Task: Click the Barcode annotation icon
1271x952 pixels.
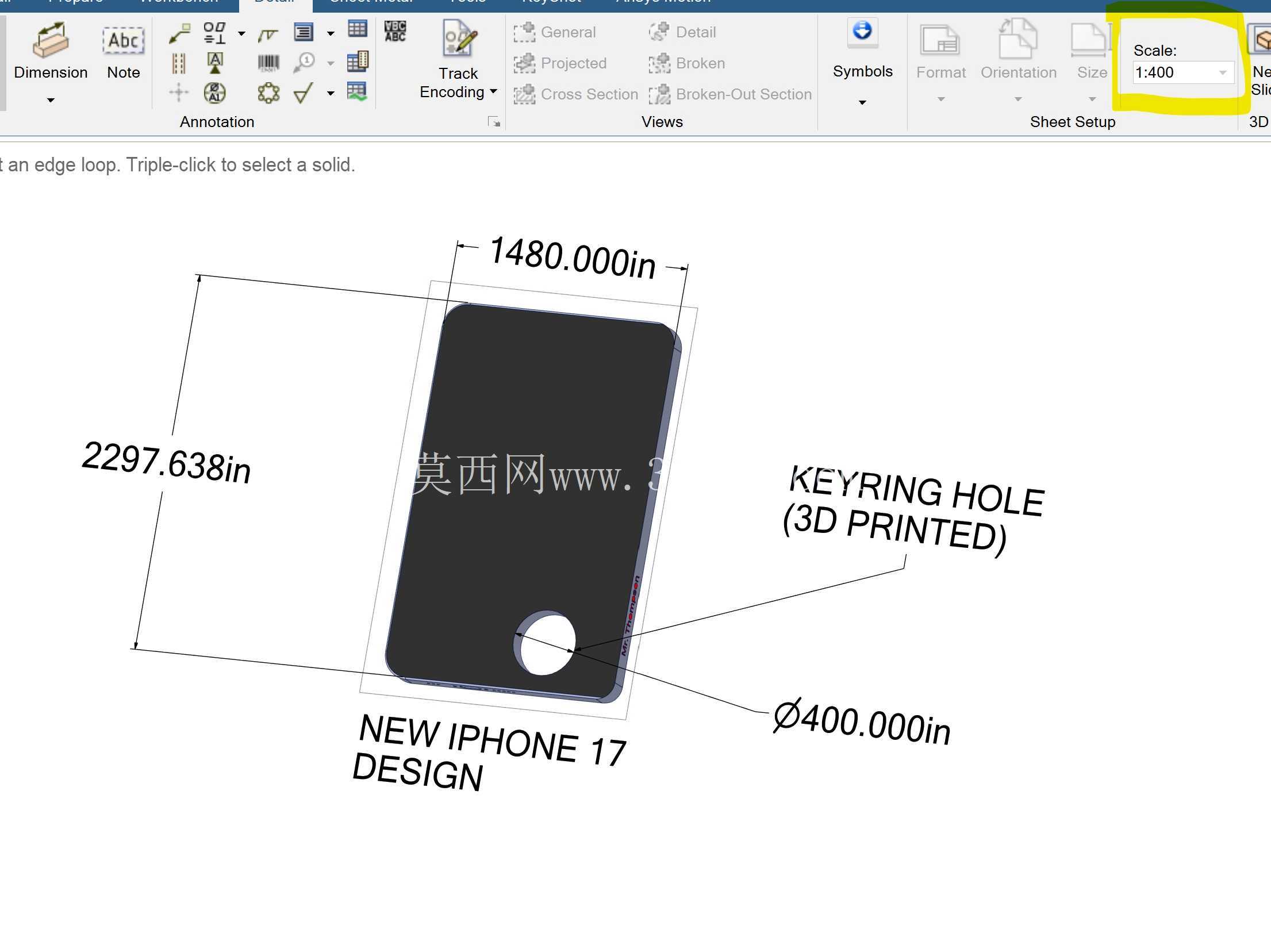Action: (268, 63)
